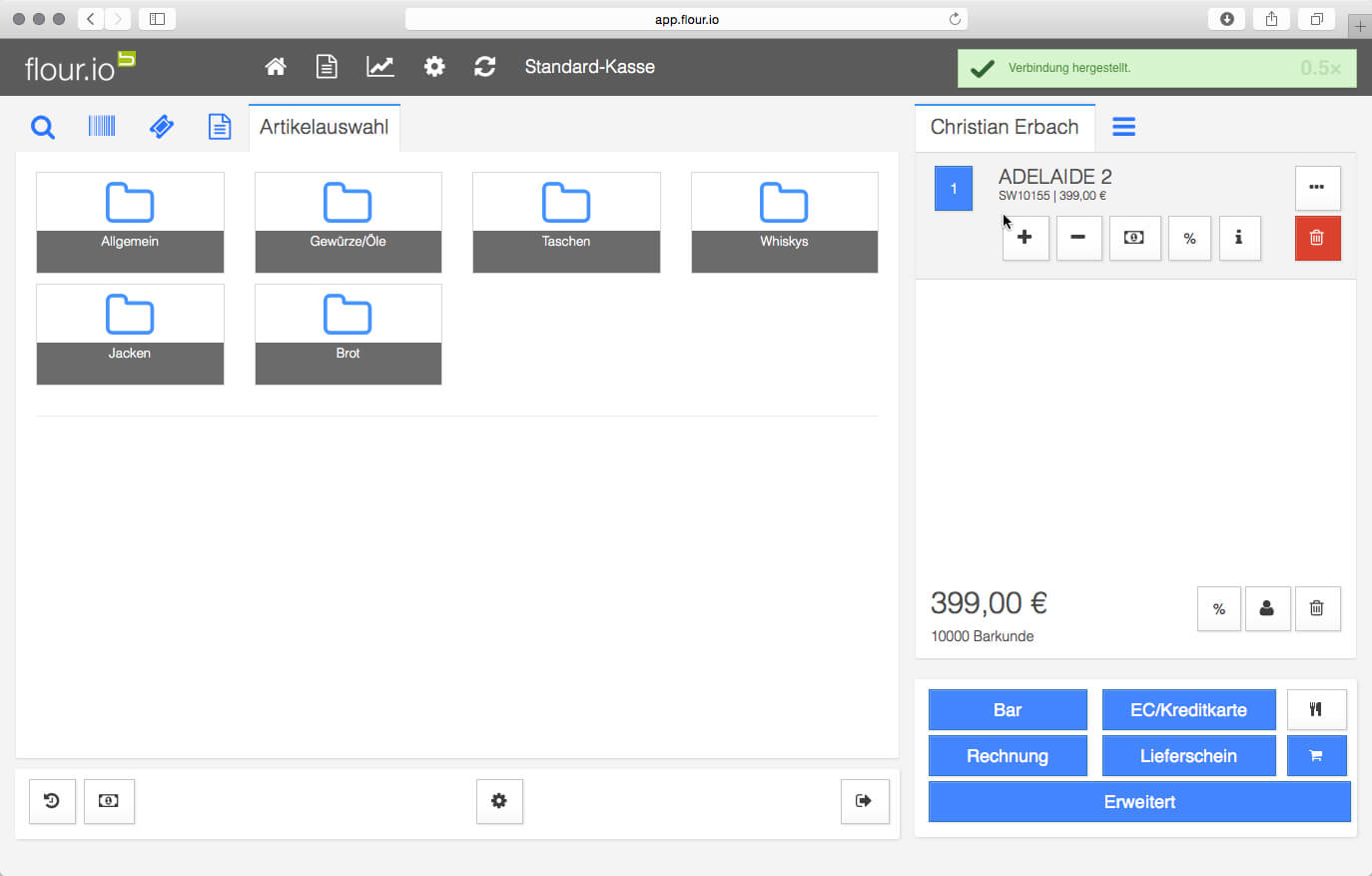Delete ADELAIDE 2 with red trash button
The height and width of the screenshot is (876, 1372).
tap(1317, 238)
